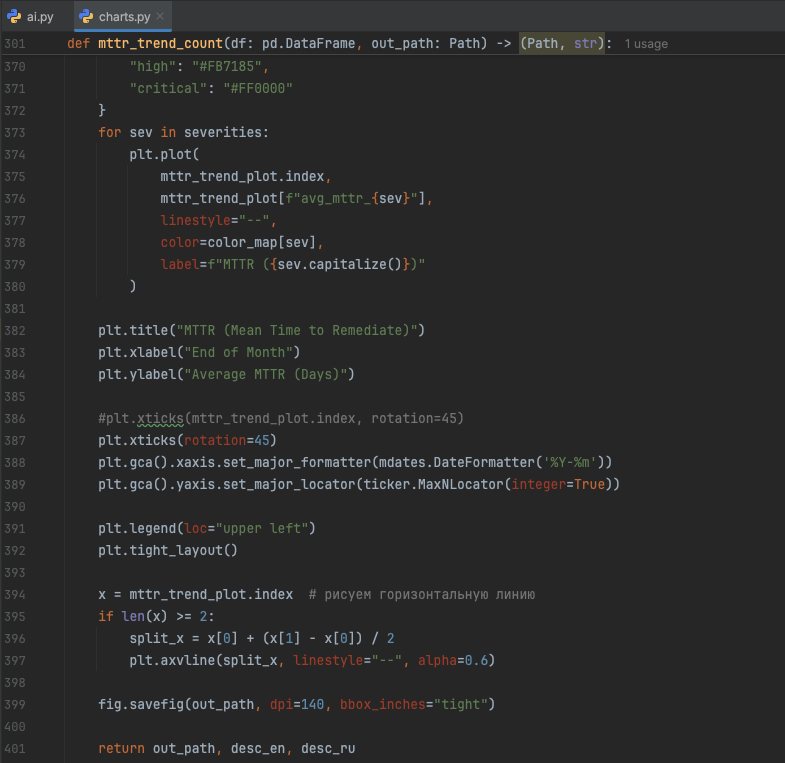Select the charts.py editor tab
The height and width of the screenshot is (763, 785).
pos(125,17)
